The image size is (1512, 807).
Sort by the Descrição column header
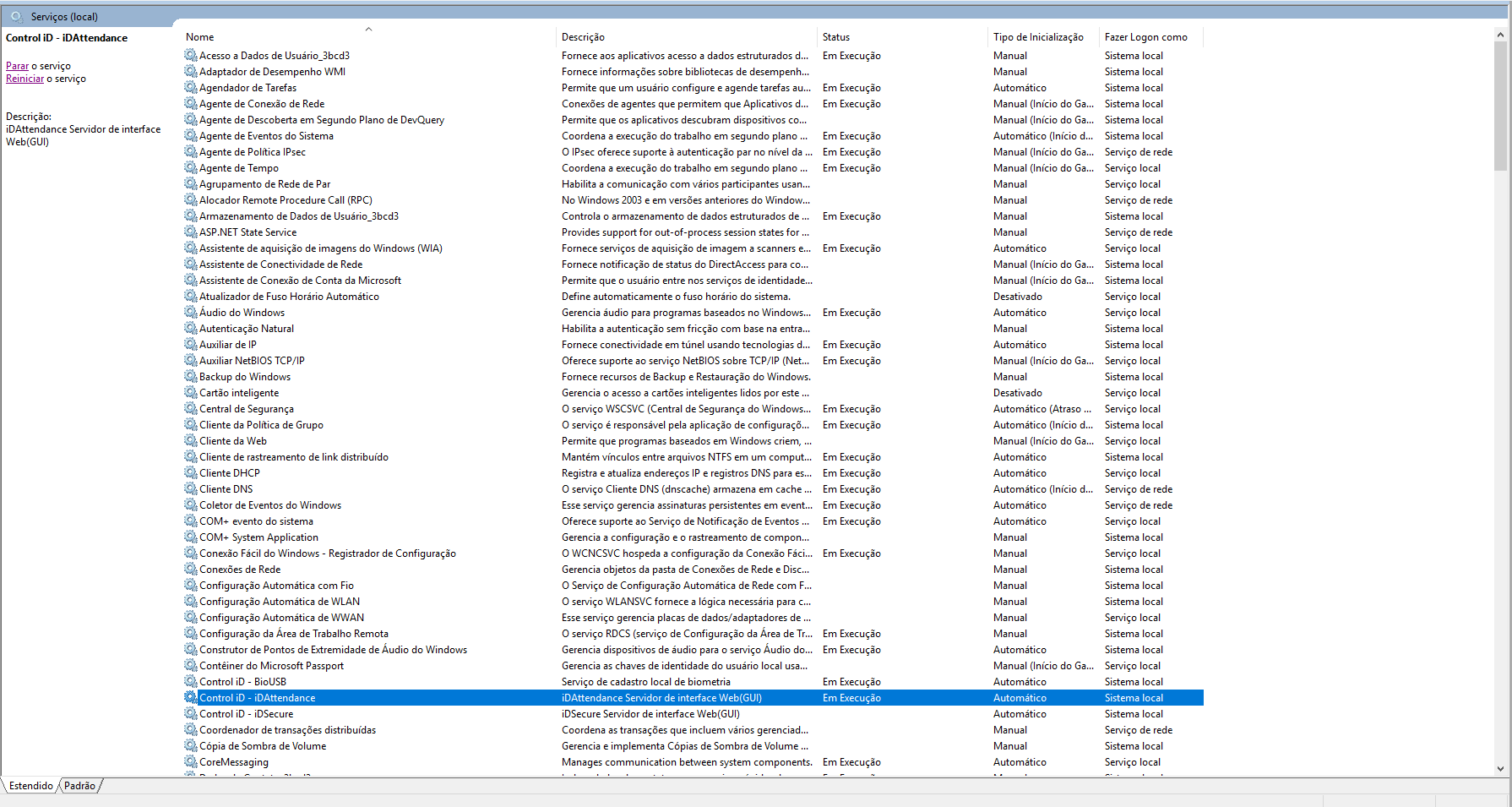pos(687,37)
